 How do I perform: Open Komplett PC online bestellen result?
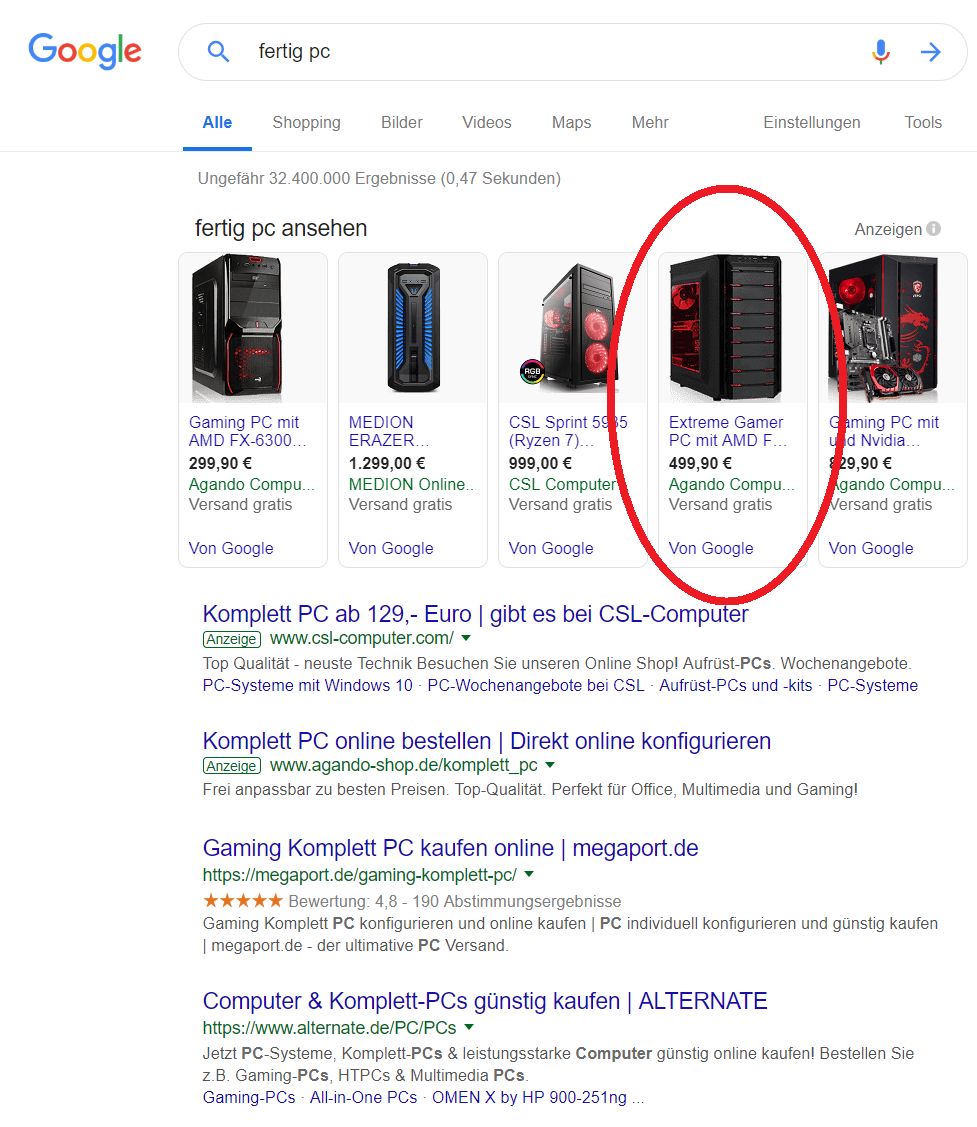(487, 741)
